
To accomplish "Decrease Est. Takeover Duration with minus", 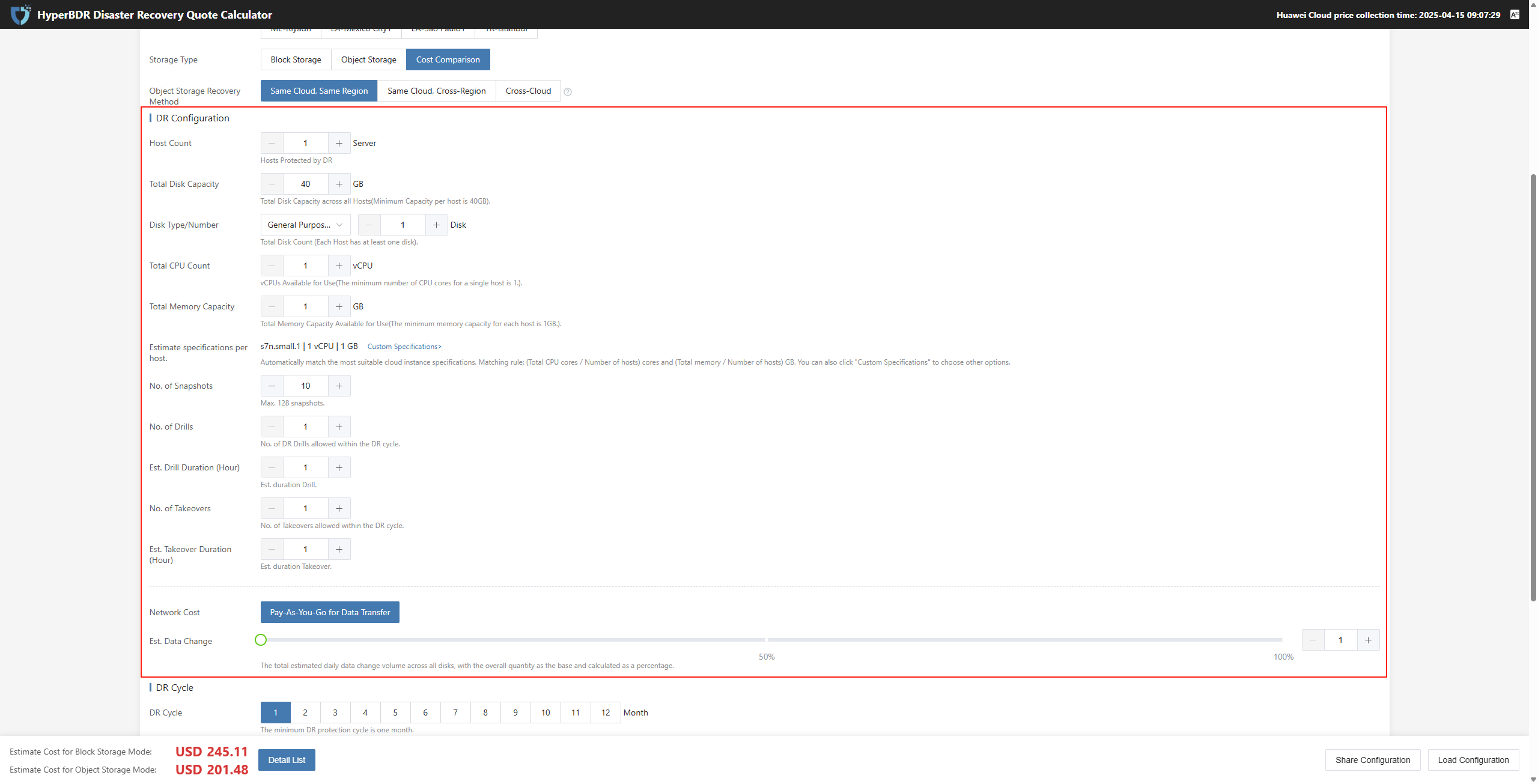I will (272, 549).
